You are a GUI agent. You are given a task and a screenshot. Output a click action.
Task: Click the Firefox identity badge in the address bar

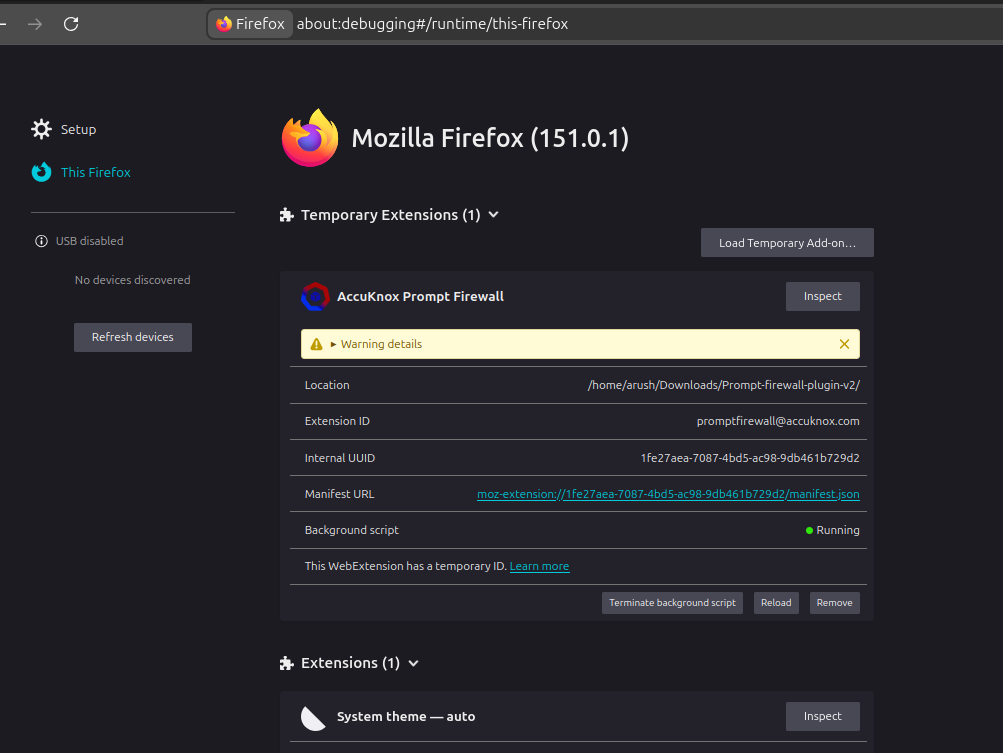coord(250,24)
